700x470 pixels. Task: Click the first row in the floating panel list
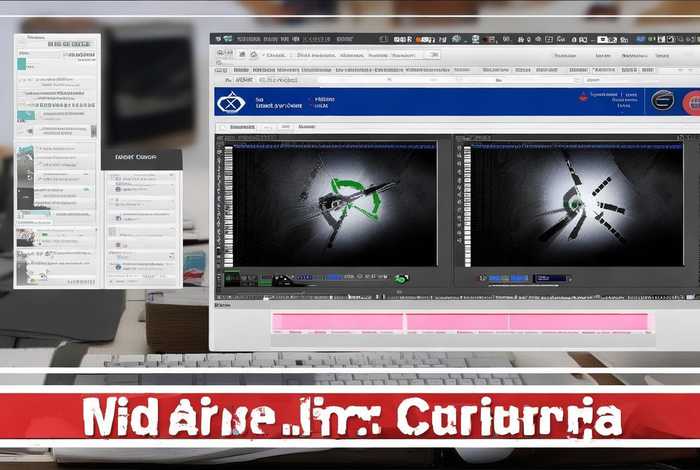click(142, 180)
